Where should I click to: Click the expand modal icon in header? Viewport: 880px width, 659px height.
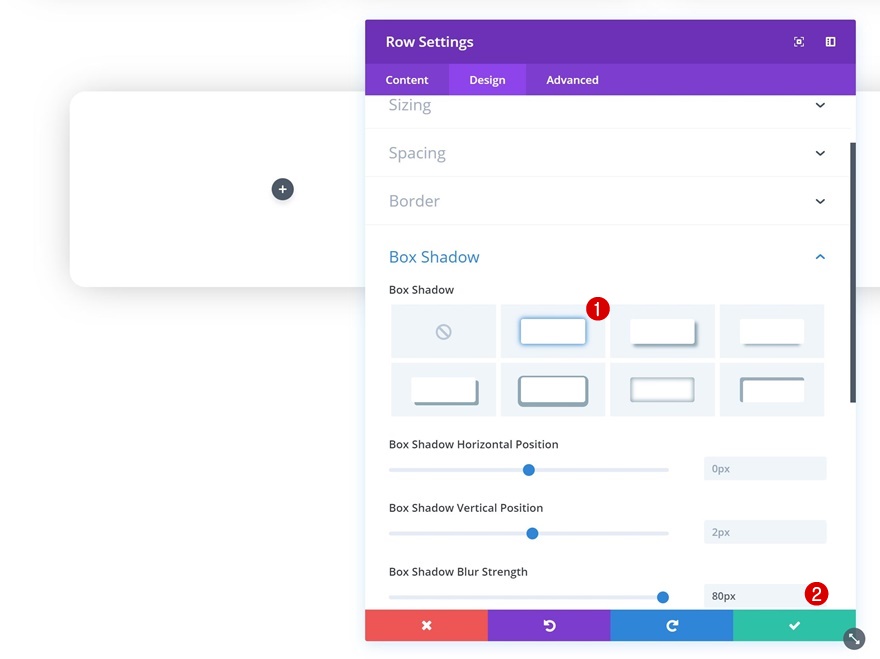tap(798, 41)
